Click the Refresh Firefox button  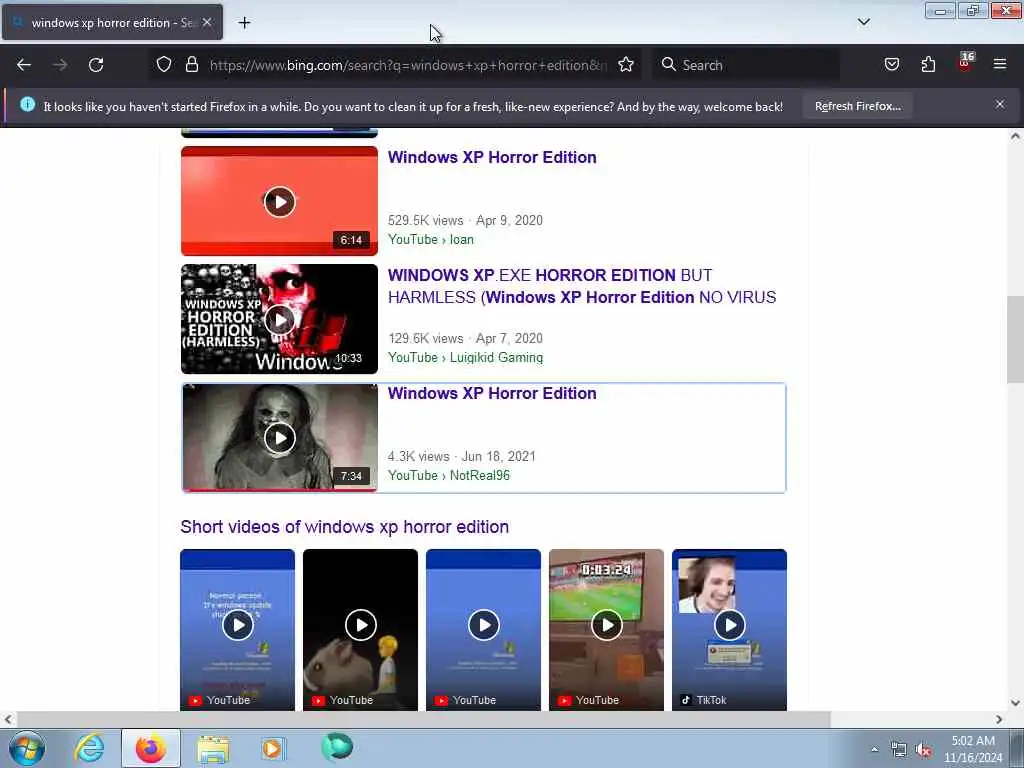point(857,106)
